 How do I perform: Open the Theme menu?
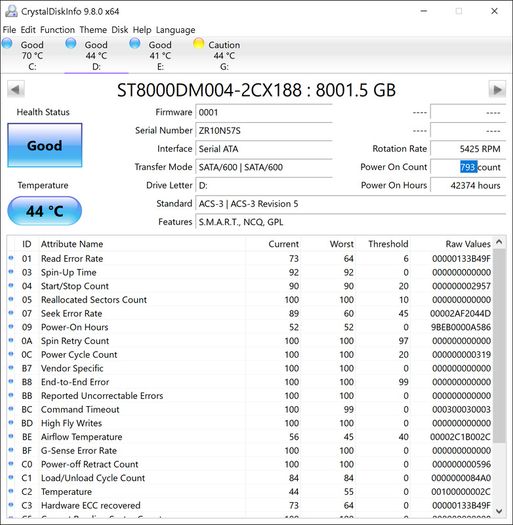93,30
